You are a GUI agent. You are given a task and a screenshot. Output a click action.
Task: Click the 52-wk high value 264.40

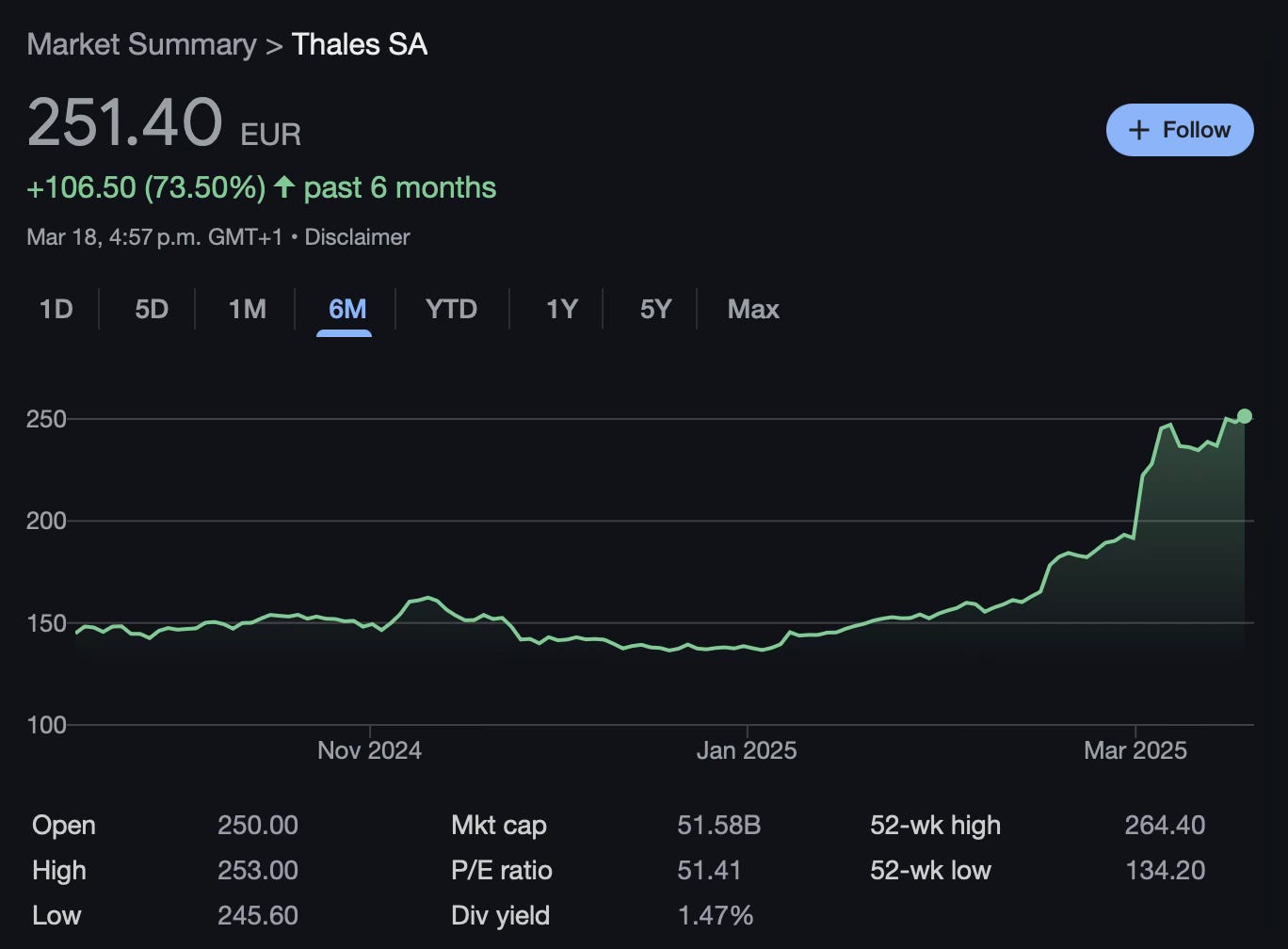tap(1165, 826)
